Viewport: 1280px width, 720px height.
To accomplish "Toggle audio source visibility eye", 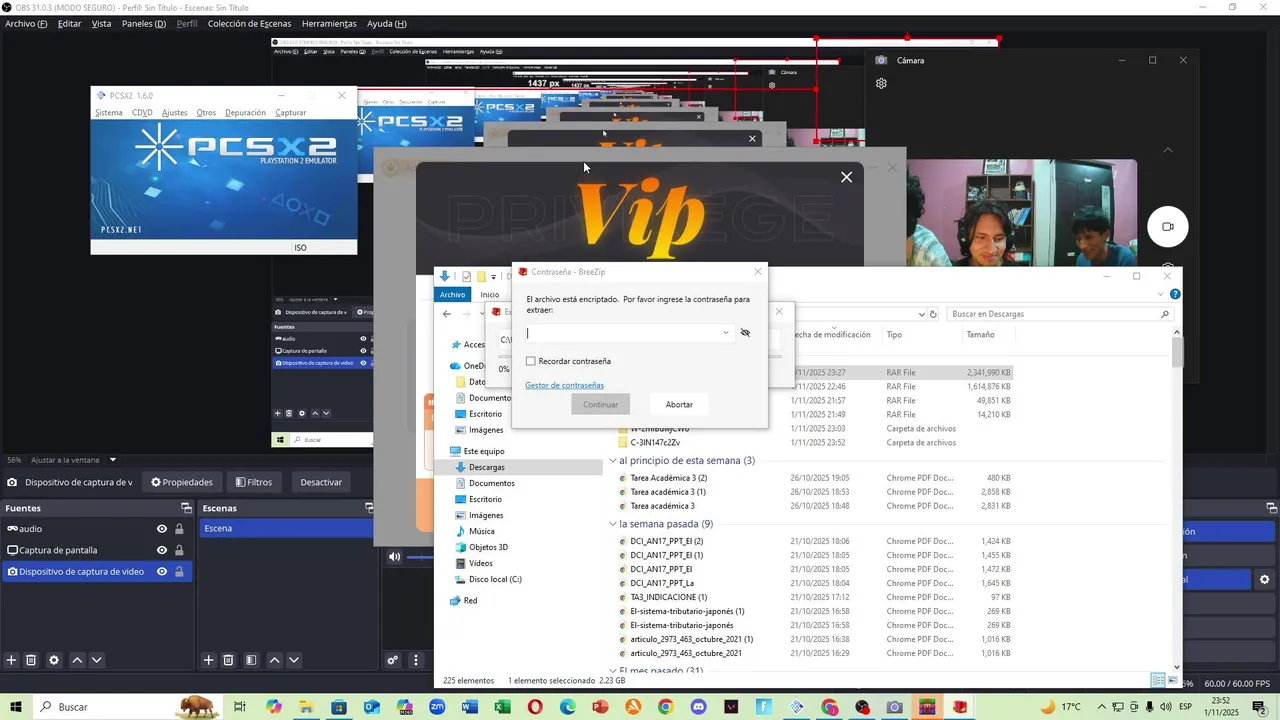I will coord(162,529).
